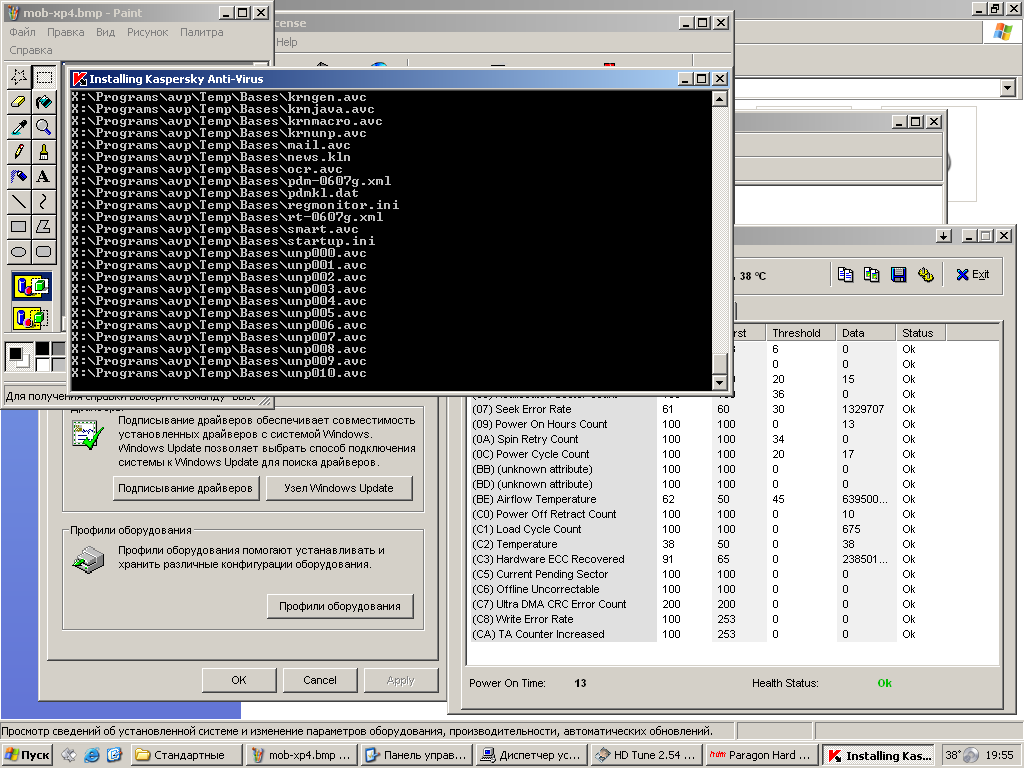Select the Polygon tool in Paint

[x=44, y=226]
